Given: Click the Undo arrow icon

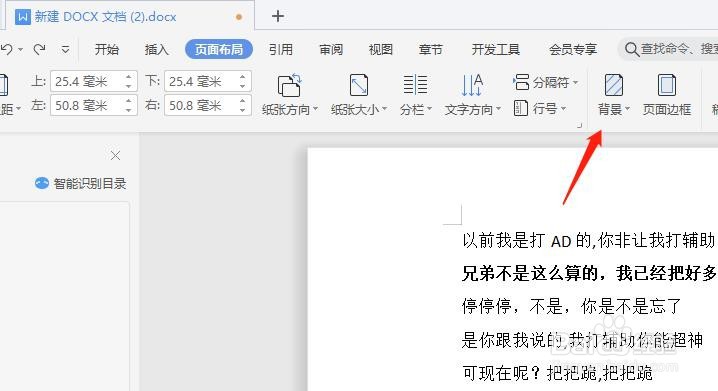Looking at the screenshot, I should pyautogui.click(x=6, y=49).
